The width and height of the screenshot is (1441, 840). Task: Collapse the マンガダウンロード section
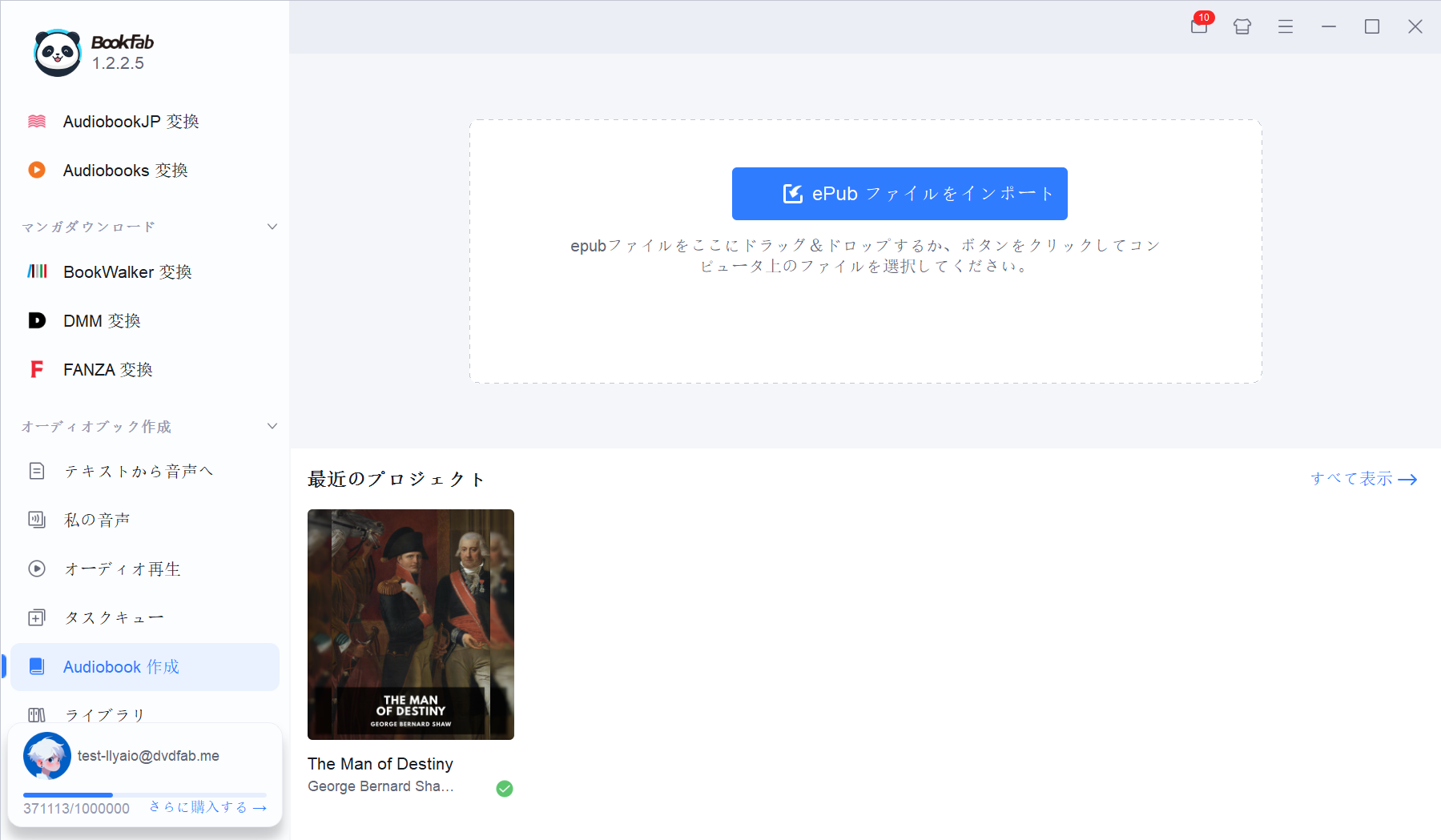point(272,226)
